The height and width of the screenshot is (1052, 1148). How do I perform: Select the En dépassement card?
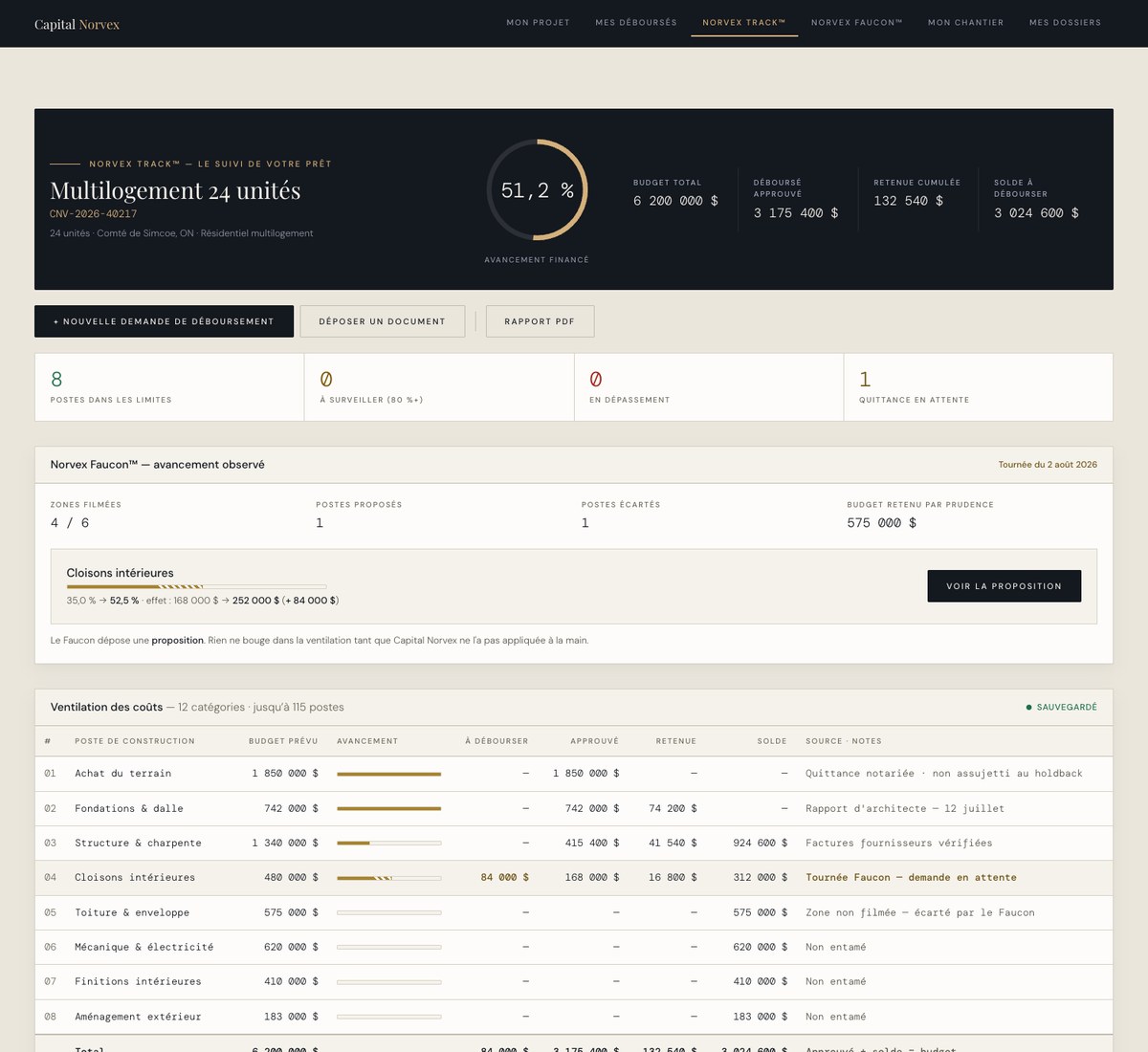pyautogui.click(x=709, y=387)
